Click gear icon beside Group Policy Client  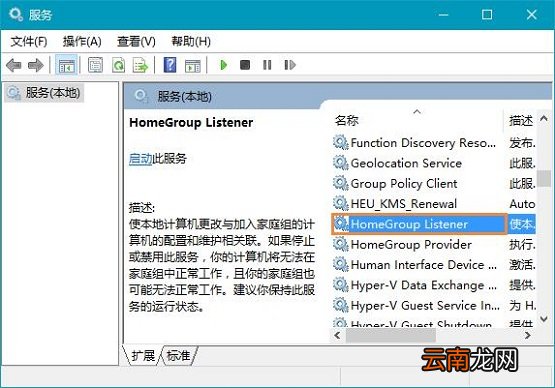tap(341, 183)
